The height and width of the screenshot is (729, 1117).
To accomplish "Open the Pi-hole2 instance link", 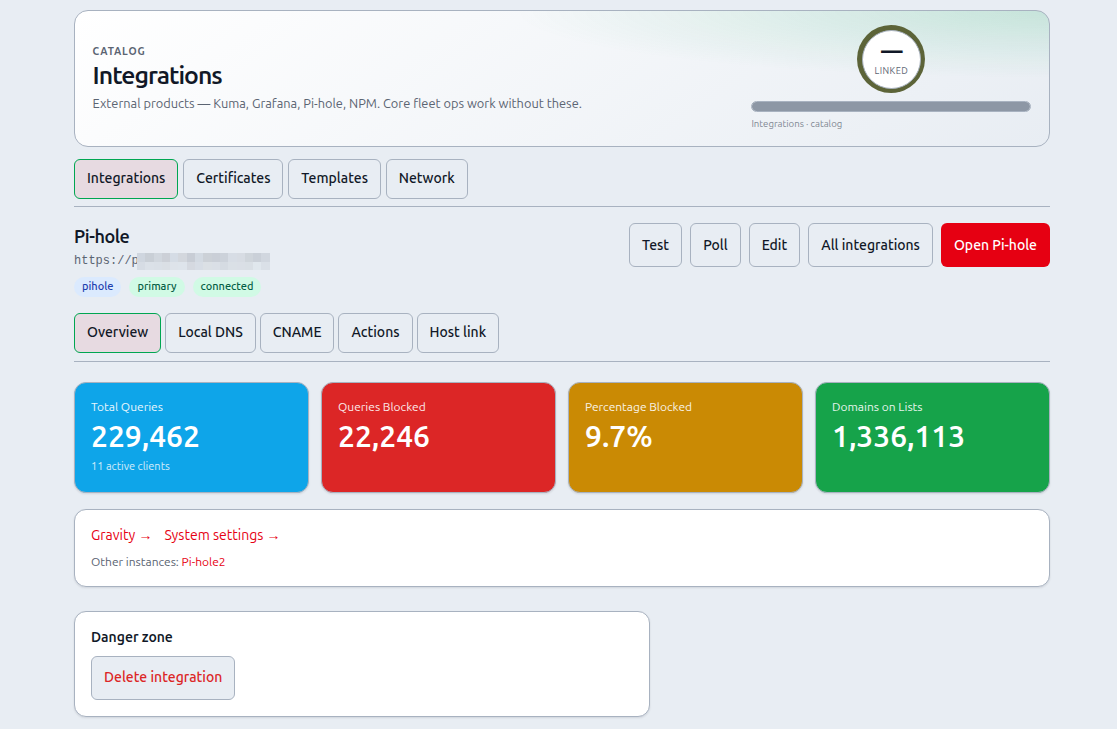I will pos(203,562).
